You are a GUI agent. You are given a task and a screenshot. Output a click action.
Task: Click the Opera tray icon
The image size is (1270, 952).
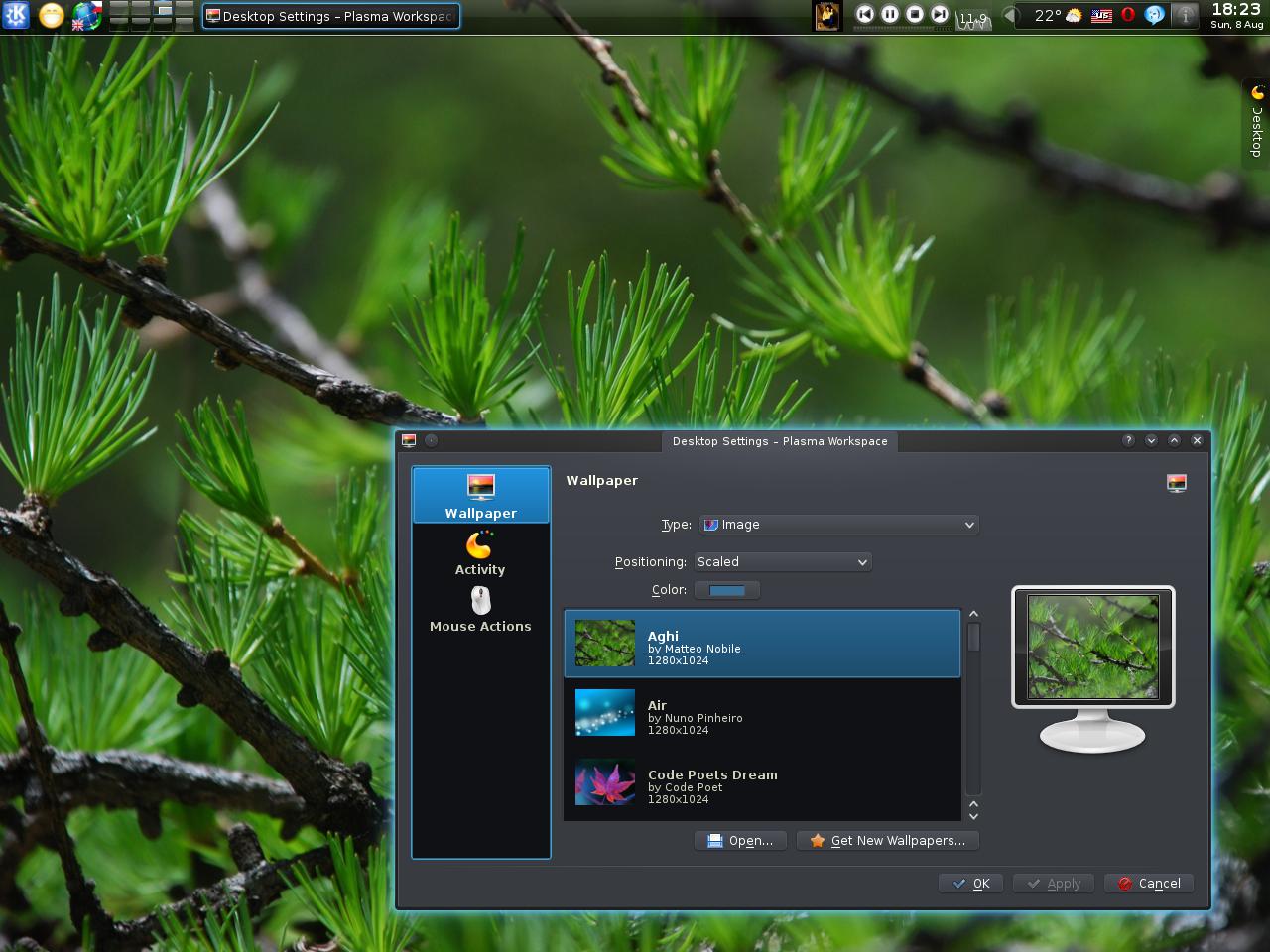tap(1128, 15)
